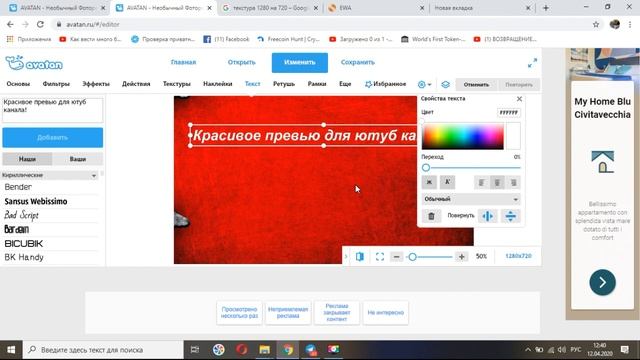Flip text horizontally icon
Image resolution: width=640 pixels, height=360 pixels.
pyautogui.click(x=488, y=216)
